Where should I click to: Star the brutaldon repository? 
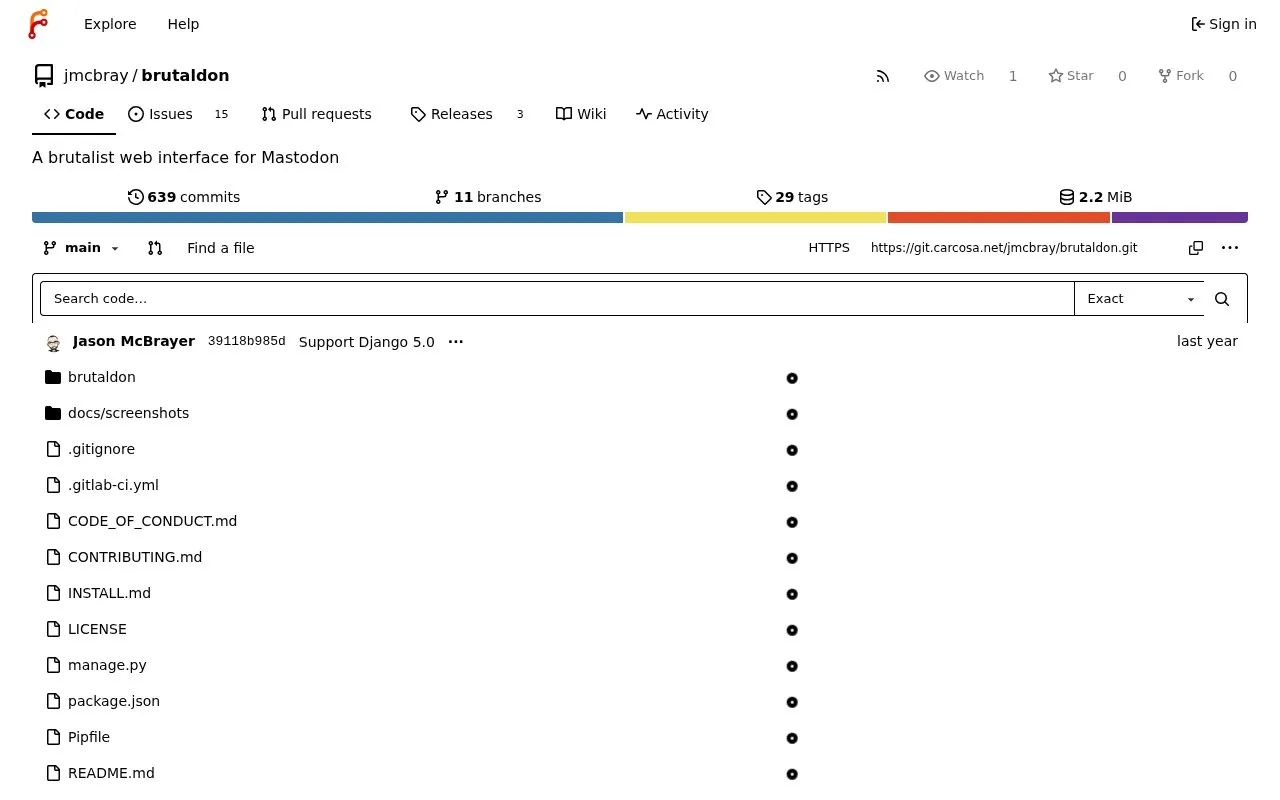pyautogui.click(x=1071, y=76)
